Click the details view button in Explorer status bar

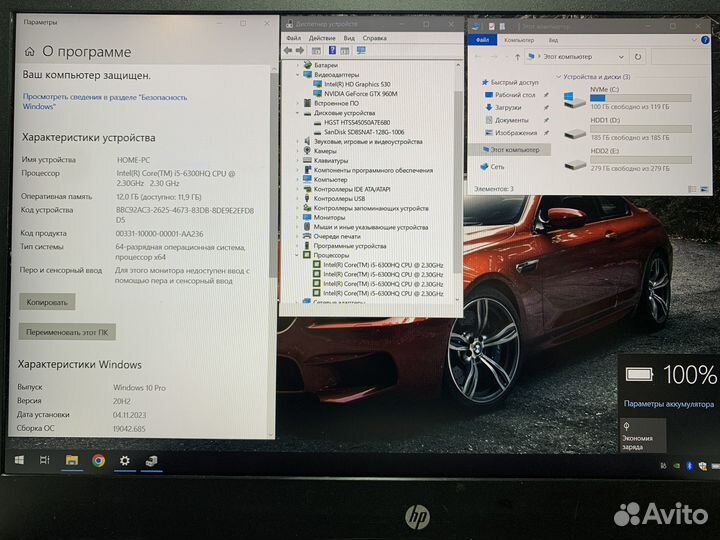(x=692, y=189)
